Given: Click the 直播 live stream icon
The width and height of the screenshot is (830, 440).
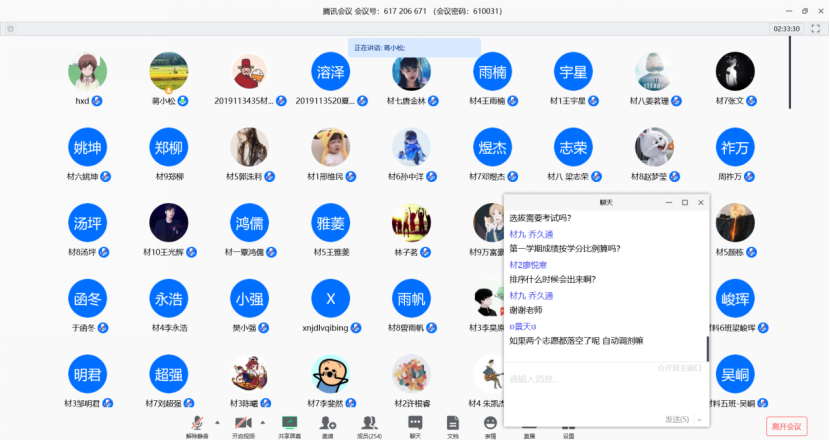Looking at the screenshot, I should point(529,423).
